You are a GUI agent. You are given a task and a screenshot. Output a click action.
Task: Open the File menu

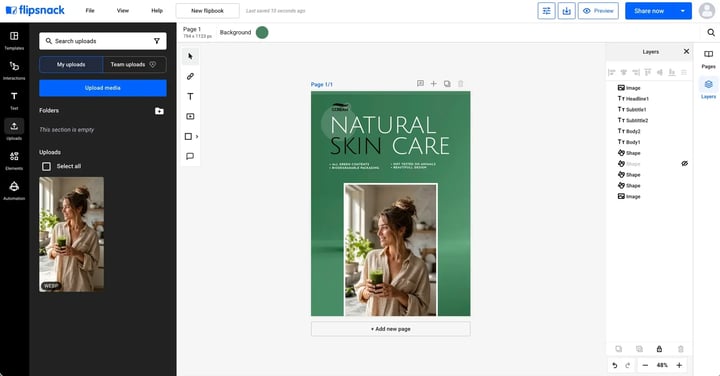[x=90, y=11]
